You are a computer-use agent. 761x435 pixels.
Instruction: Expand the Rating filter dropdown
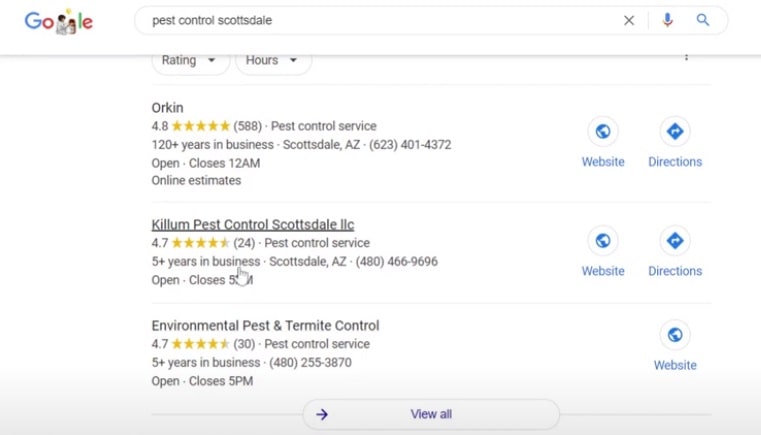click(190, 61)
